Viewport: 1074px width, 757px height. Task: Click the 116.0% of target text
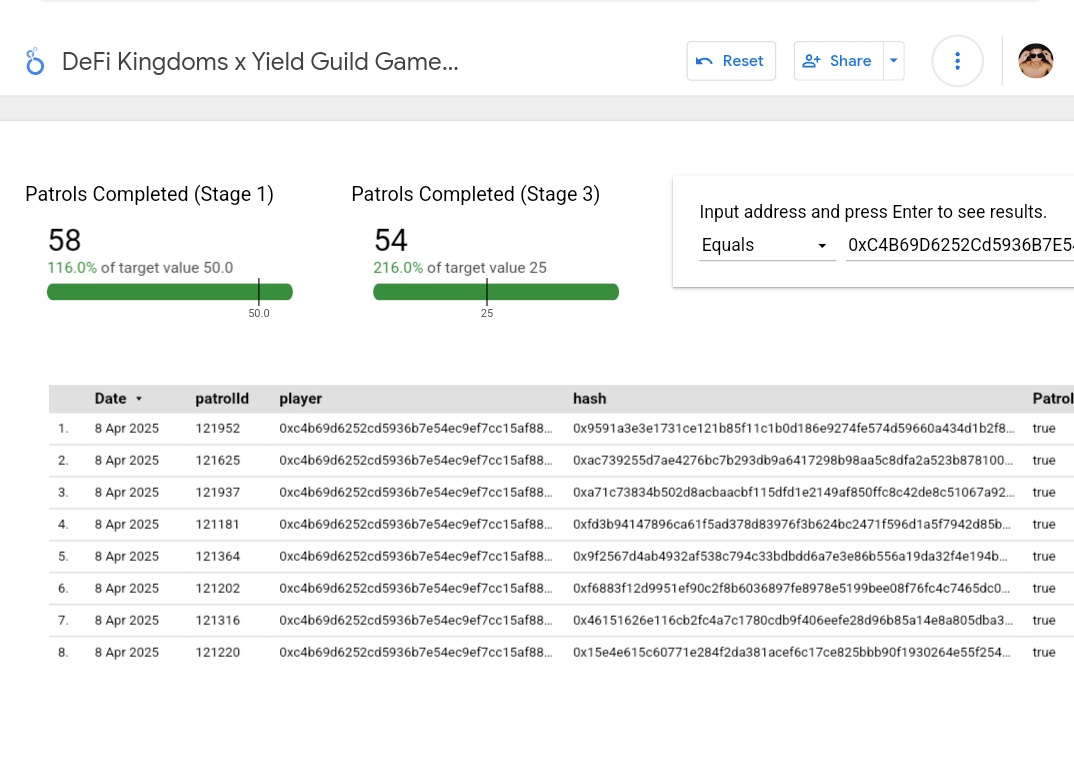click(140, 268)
